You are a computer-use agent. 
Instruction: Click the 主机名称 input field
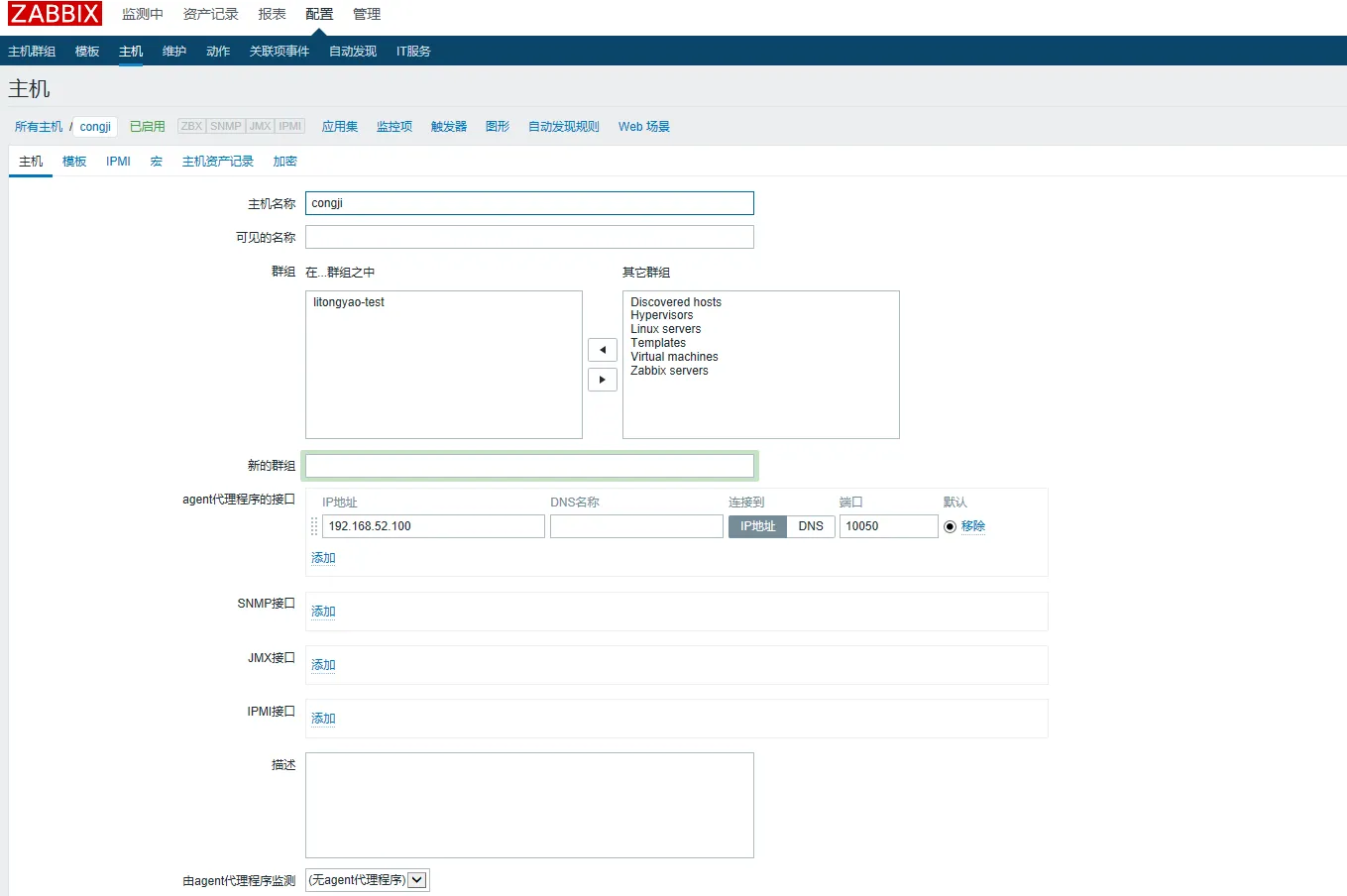click(x=529, y=203)
